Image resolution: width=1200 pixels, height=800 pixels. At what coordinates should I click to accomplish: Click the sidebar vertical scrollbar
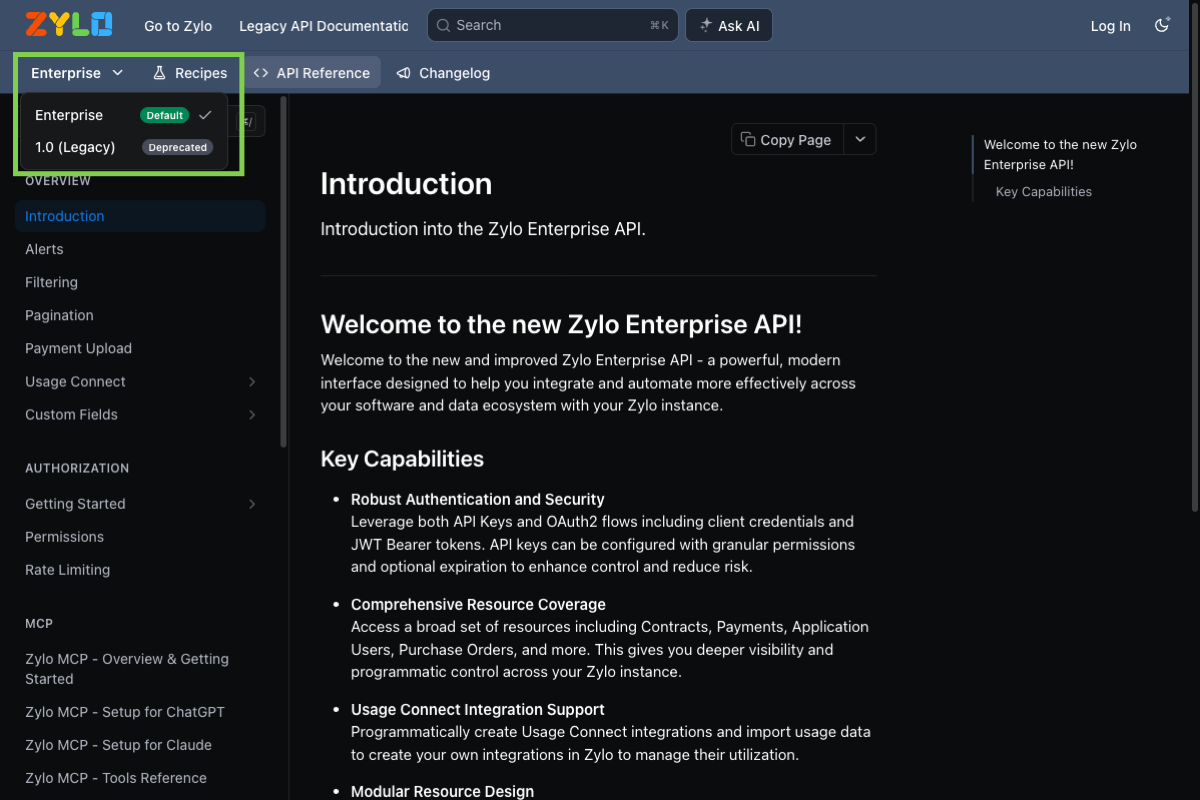[284, 271]
